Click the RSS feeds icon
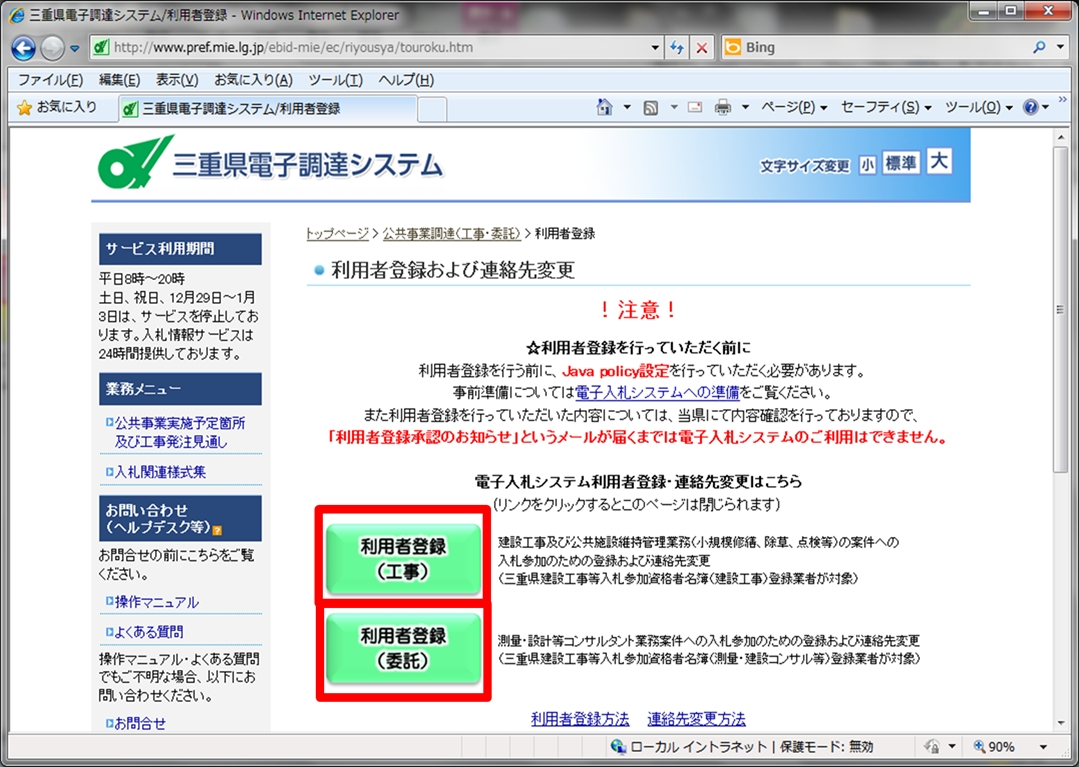1079x767 pixels. [x=650, y=108]
